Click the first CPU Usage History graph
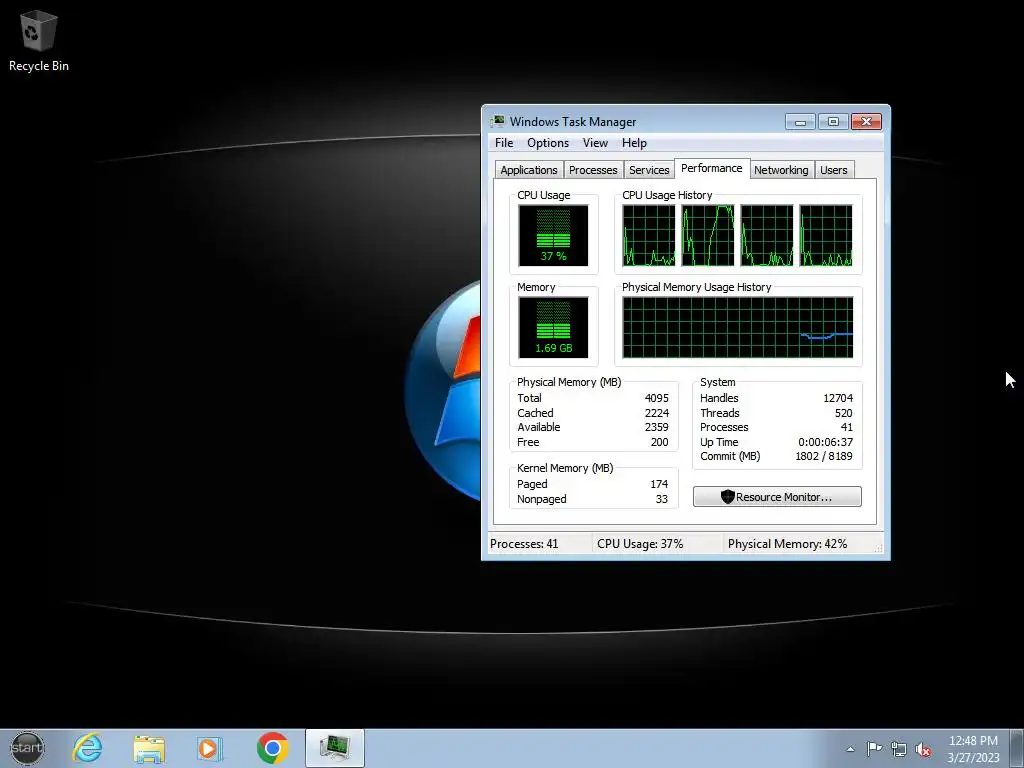Viewport: 1024px width, 768px height. [x=648, y=236]
